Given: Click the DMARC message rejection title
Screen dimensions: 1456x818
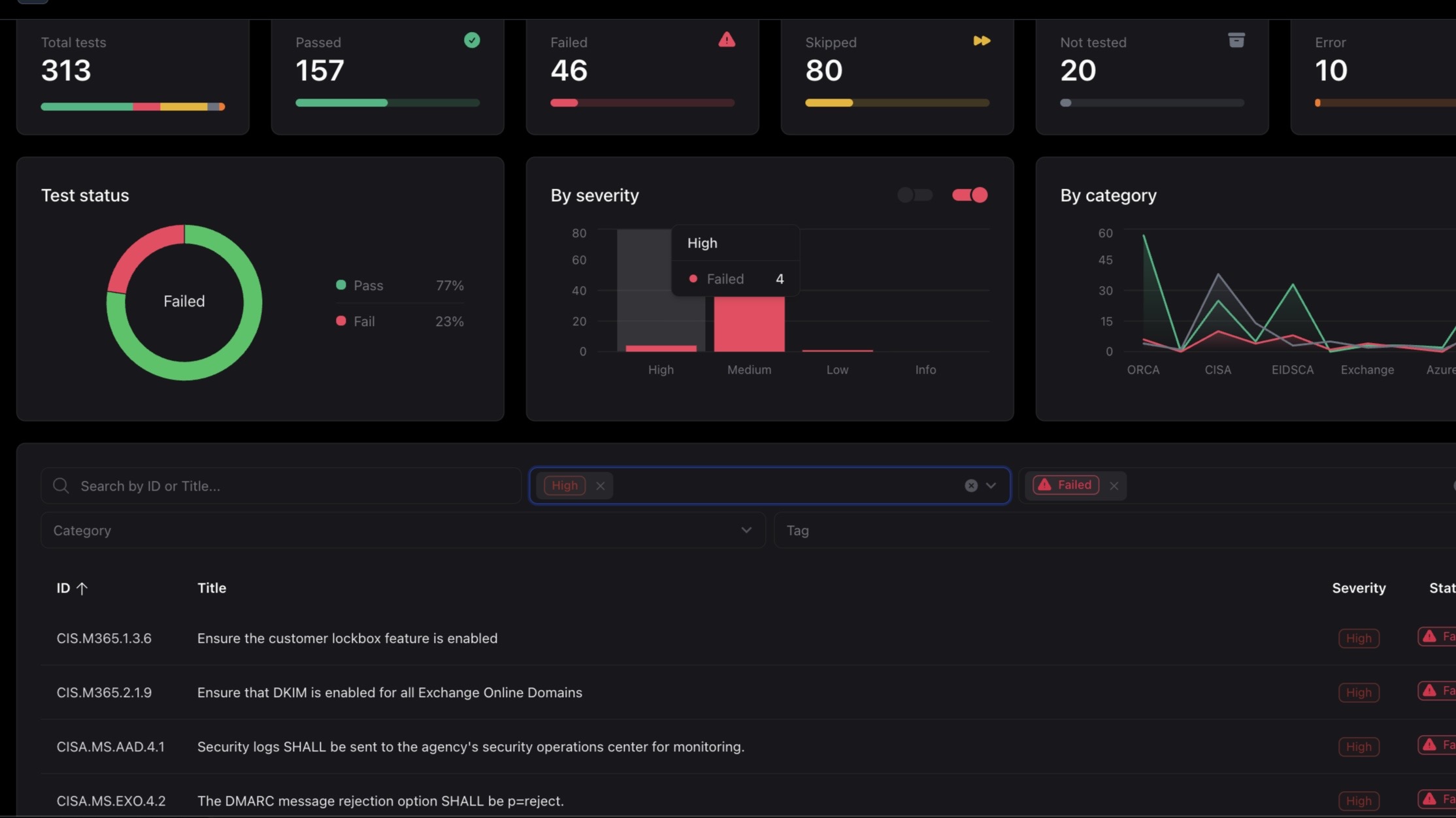Looking at the screenshot, I should click(380, 801).
